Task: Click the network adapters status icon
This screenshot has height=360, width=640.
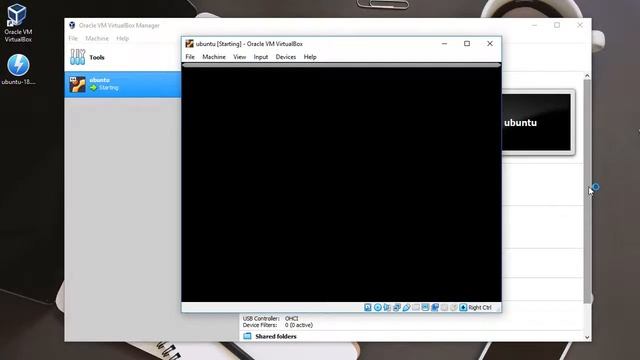Action: [x=397, y=307]
